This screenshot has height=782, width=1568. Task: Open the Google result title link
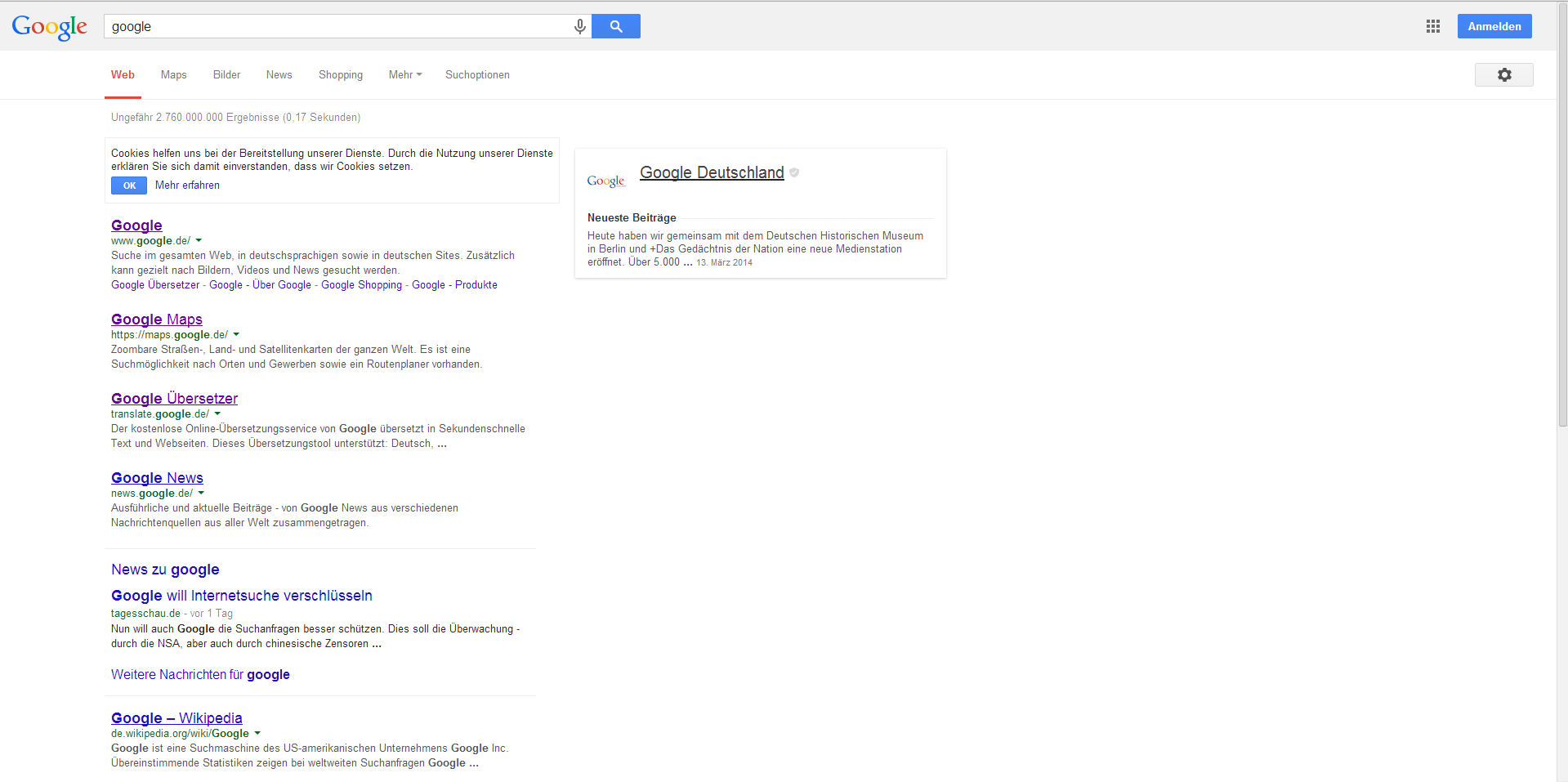click(136, 226)
